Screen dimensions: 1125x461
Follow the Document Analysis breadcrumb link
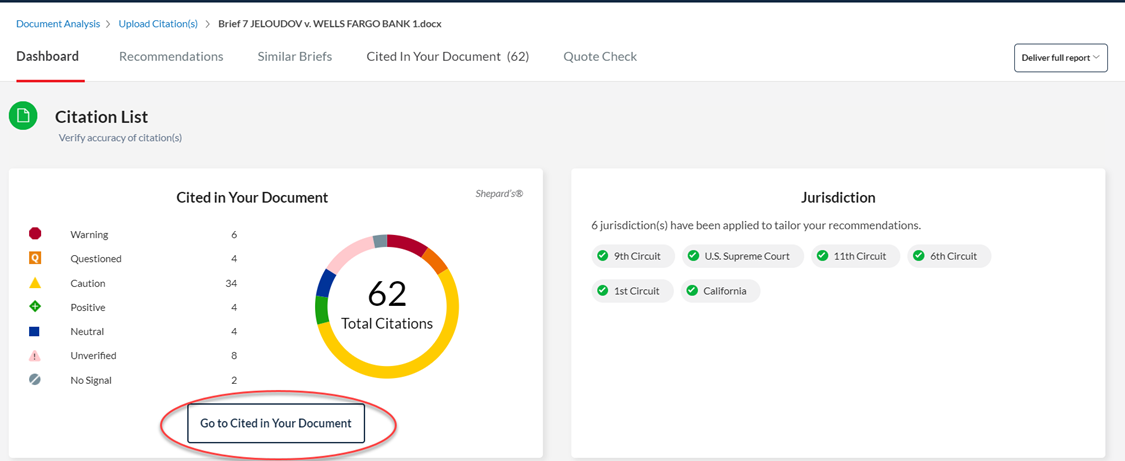(x=58, y=24)
